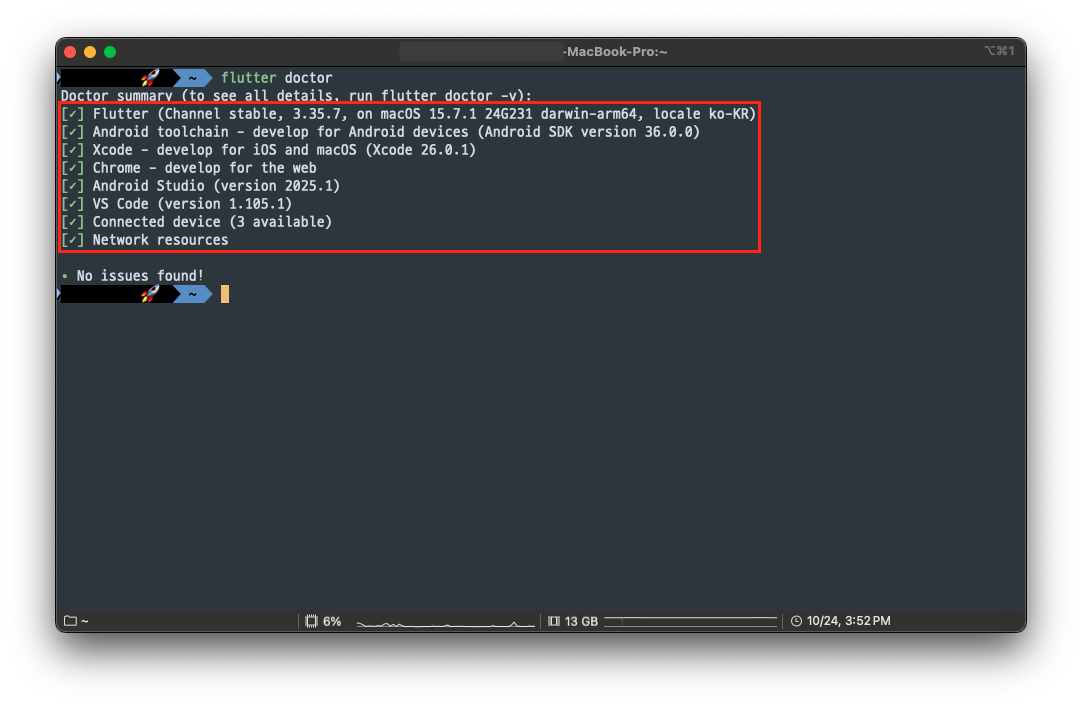Click the checkmark on the Network resources line
This screenshot has width=1082, height=706.
pos(72,239)
